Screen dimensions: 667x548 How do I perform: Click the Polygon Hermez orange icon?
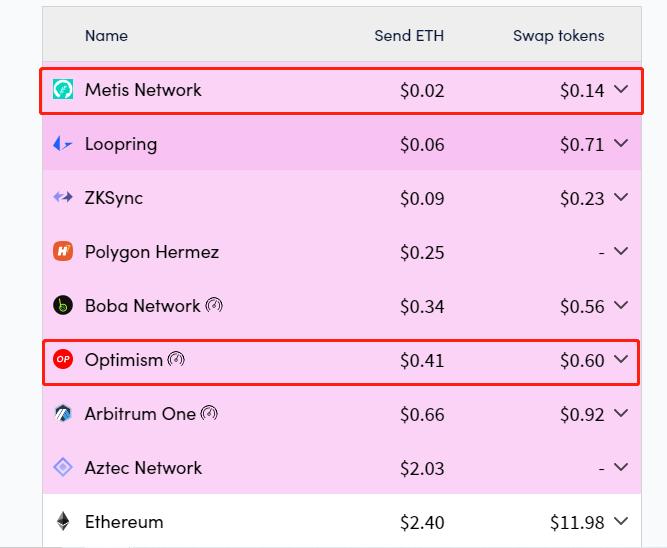(x=63, y=252)
